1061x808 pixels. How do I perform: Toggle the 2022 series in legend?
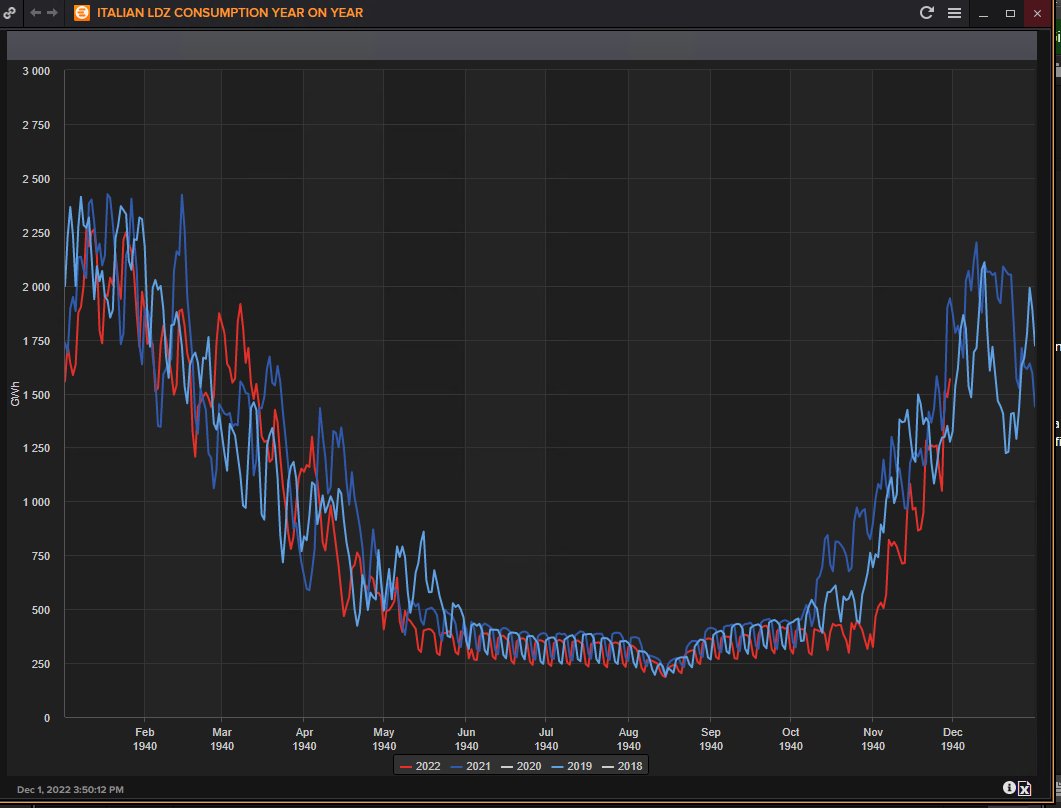(x=420, y=766)
